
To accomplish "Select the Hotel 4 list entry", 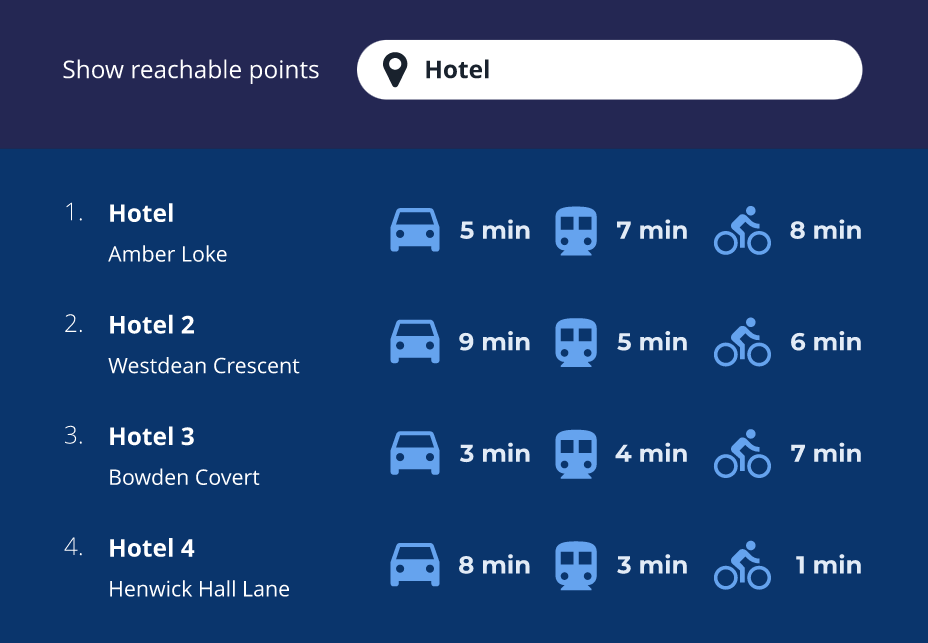I will click(x=152, y=548).
